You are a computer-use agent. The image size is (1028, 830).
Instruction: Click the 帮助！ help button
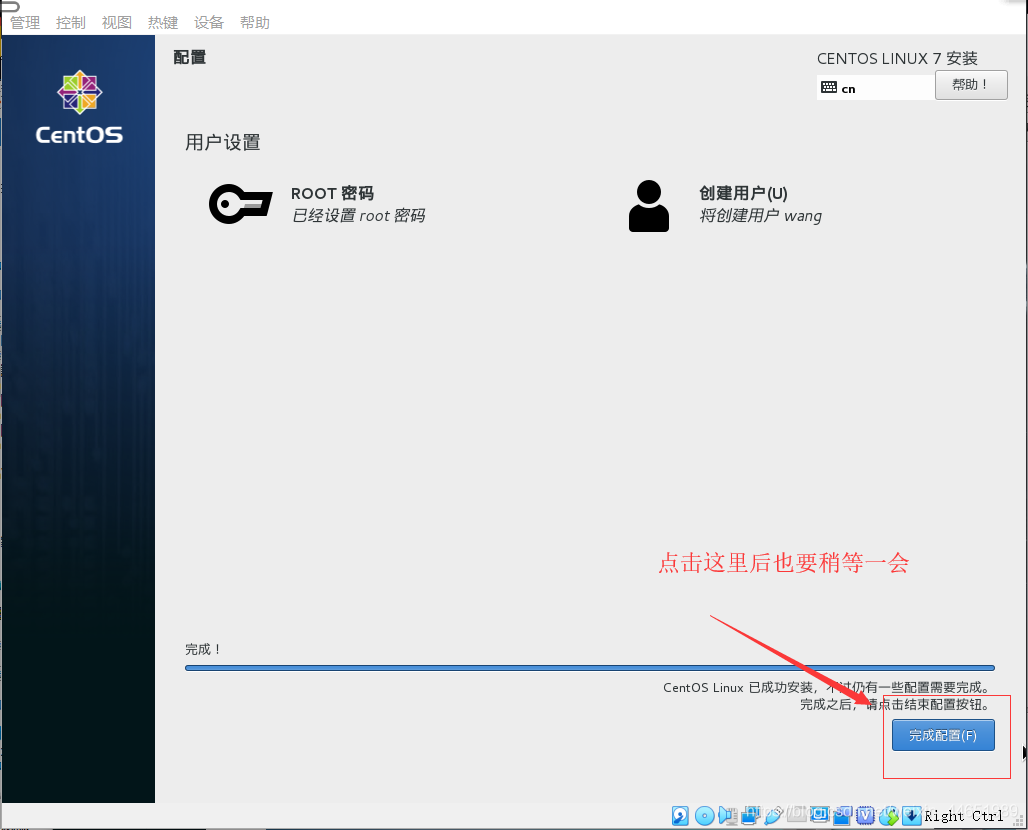(971, 85)
